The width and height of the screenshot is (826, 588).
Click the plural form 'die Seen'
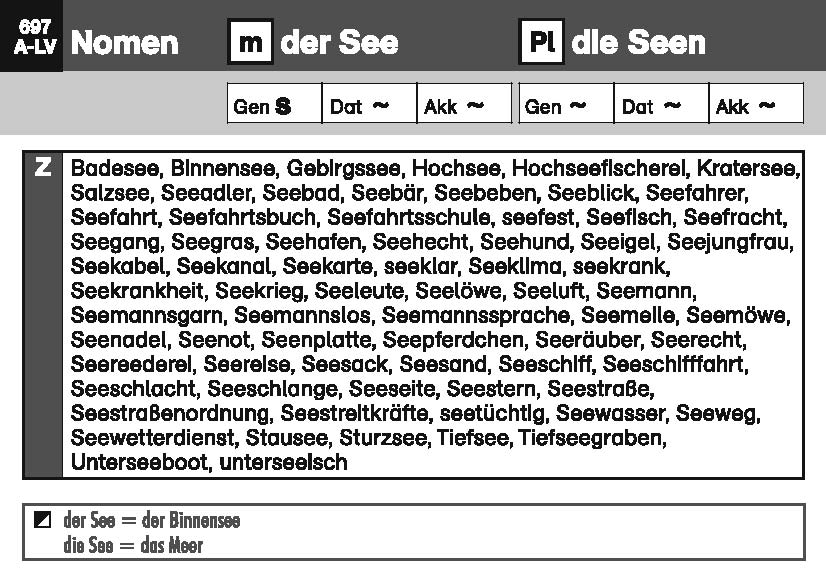point(639,43)
